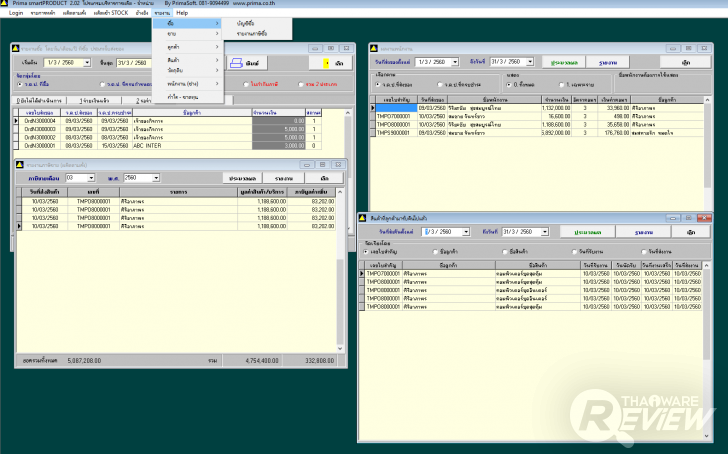Select the '1. เฉพาะราย' radio in top-right window
This screenshot has width=728, height=454.
coord(562,84)
